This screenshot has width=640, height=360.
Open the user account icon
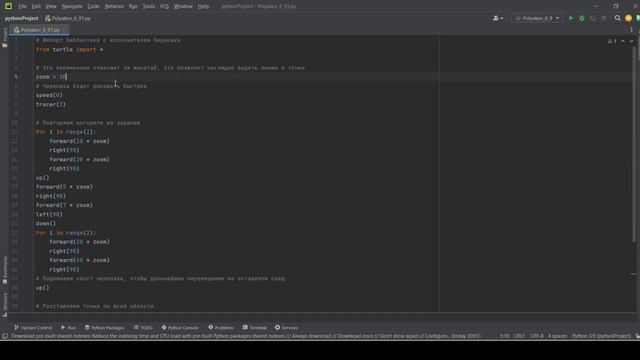point(498,18)
